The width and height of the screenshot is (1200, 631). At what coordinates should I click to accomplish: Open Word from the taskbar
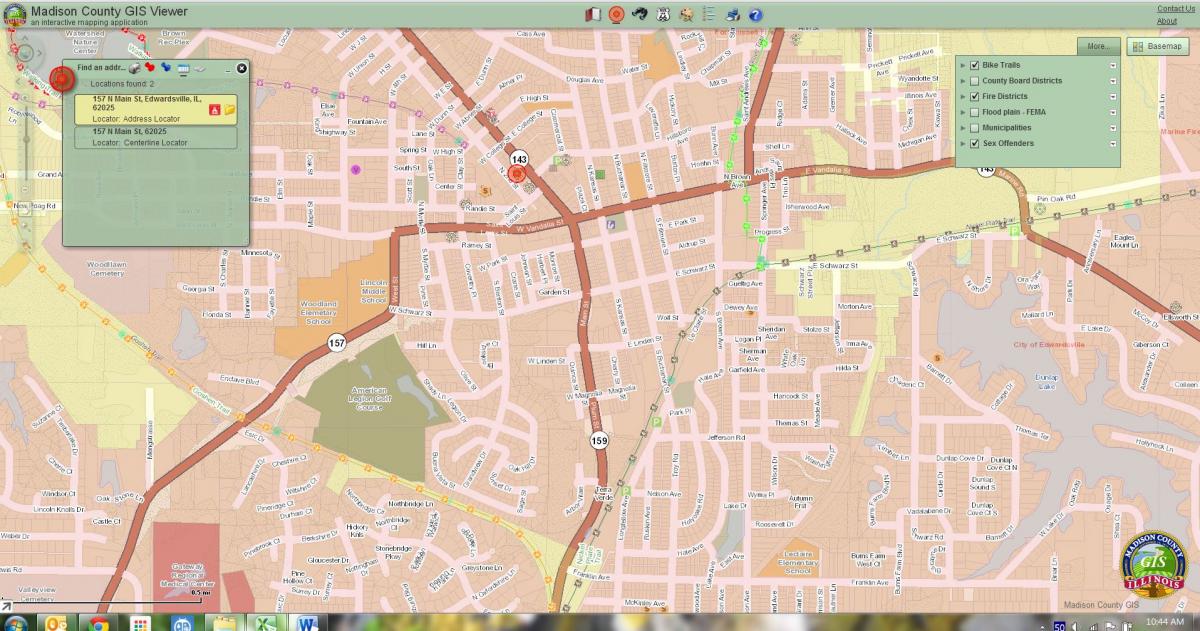coord(307,623)
